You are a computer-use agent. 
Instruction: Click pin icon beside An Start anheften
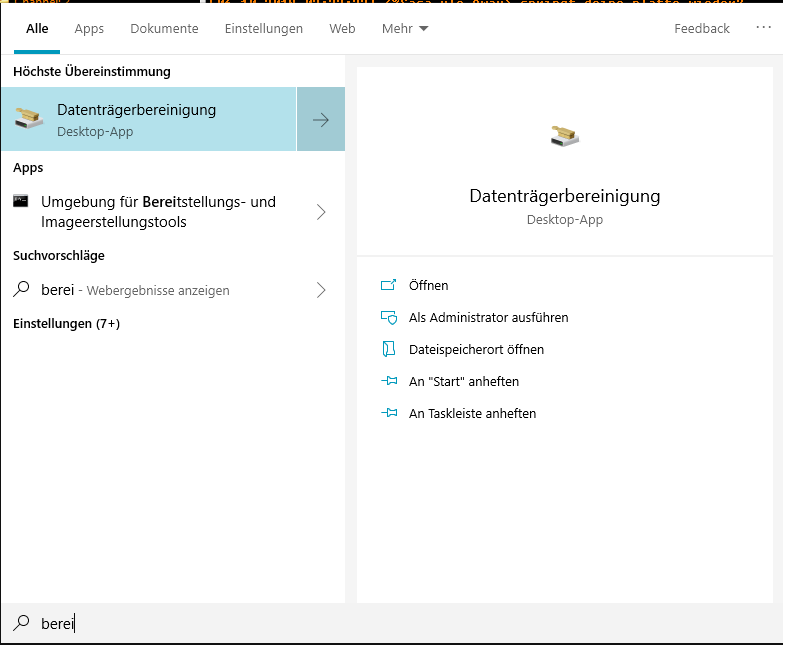pos(389,381)
